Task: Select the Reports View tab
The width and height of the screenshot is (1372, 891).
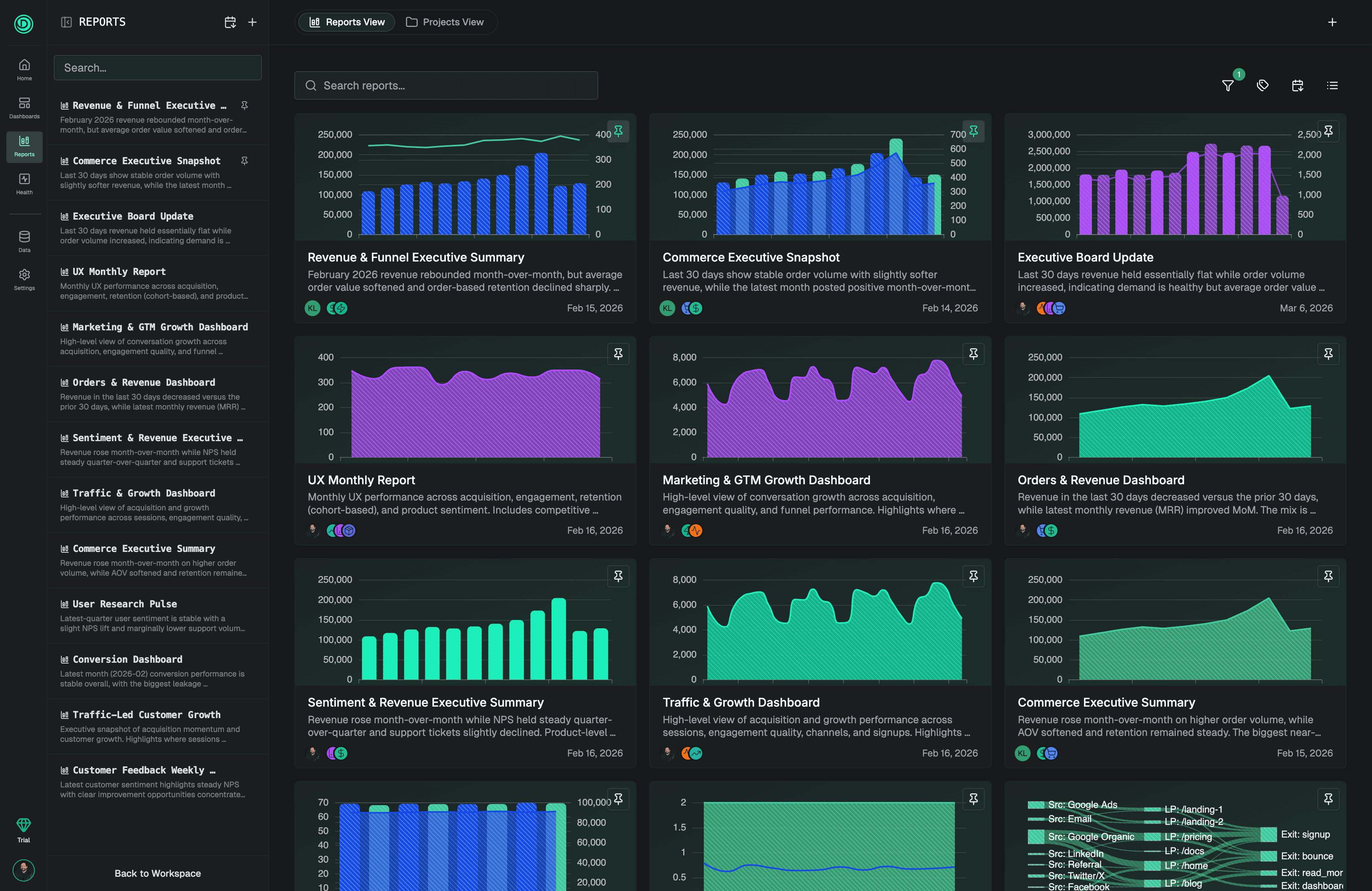Action: (347, 22)
